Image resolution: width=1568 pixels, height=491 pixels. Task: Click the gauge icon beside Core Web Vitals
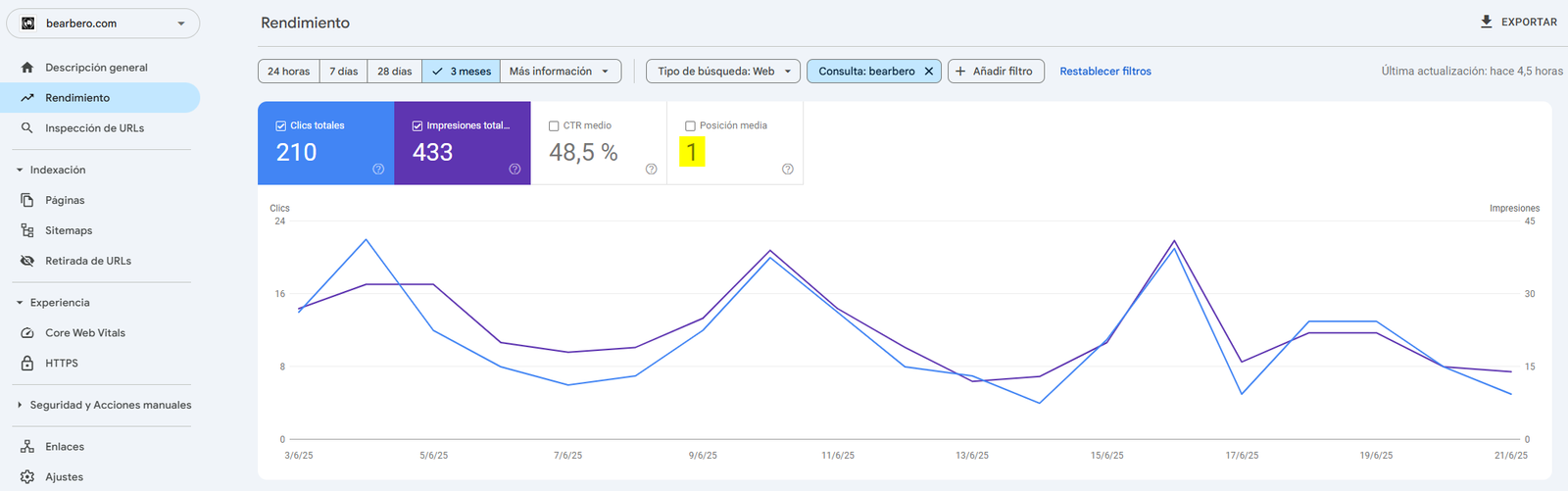coord(27,333)
